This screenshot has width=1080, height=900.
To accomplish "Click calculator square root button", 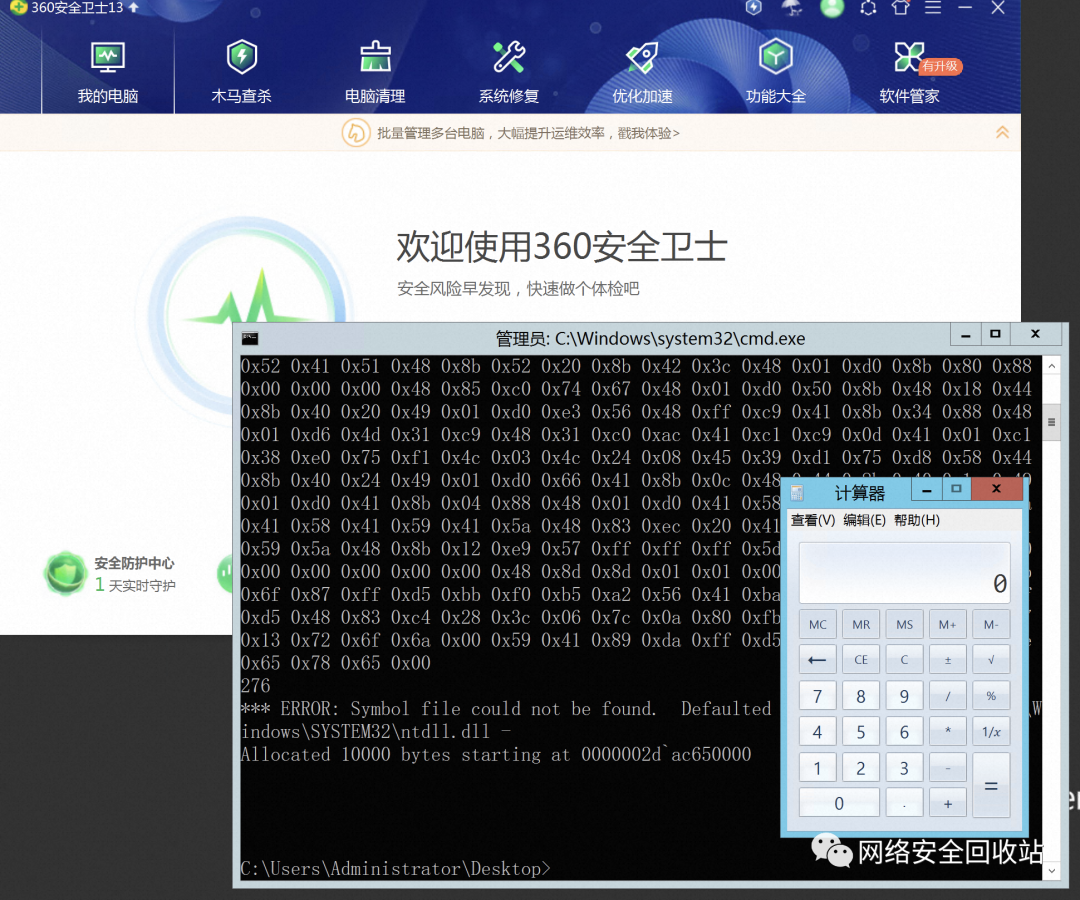I will coord(991,660).
